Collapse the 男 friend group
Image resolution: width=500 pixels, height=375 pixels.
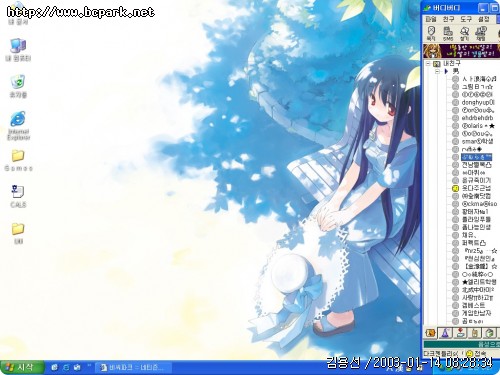point(438,71)
